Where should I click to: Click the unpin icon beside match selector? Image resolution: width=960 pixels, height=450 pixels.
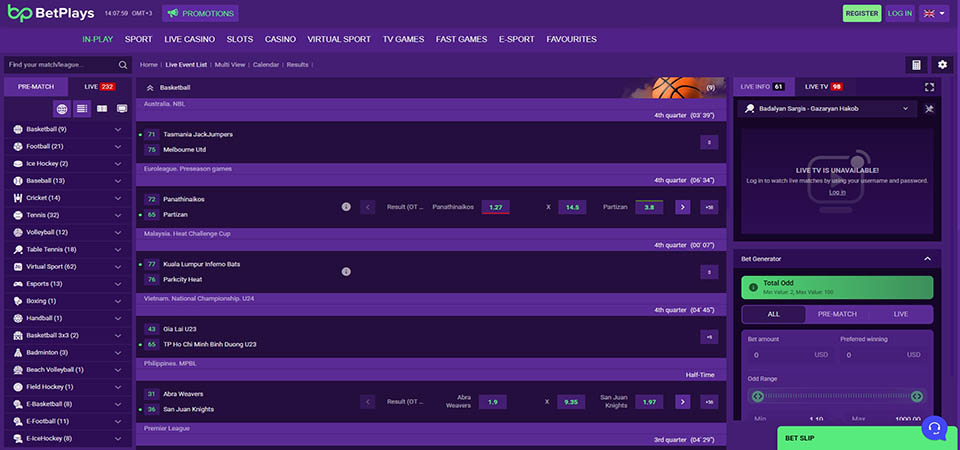click(x=929, y=109)
